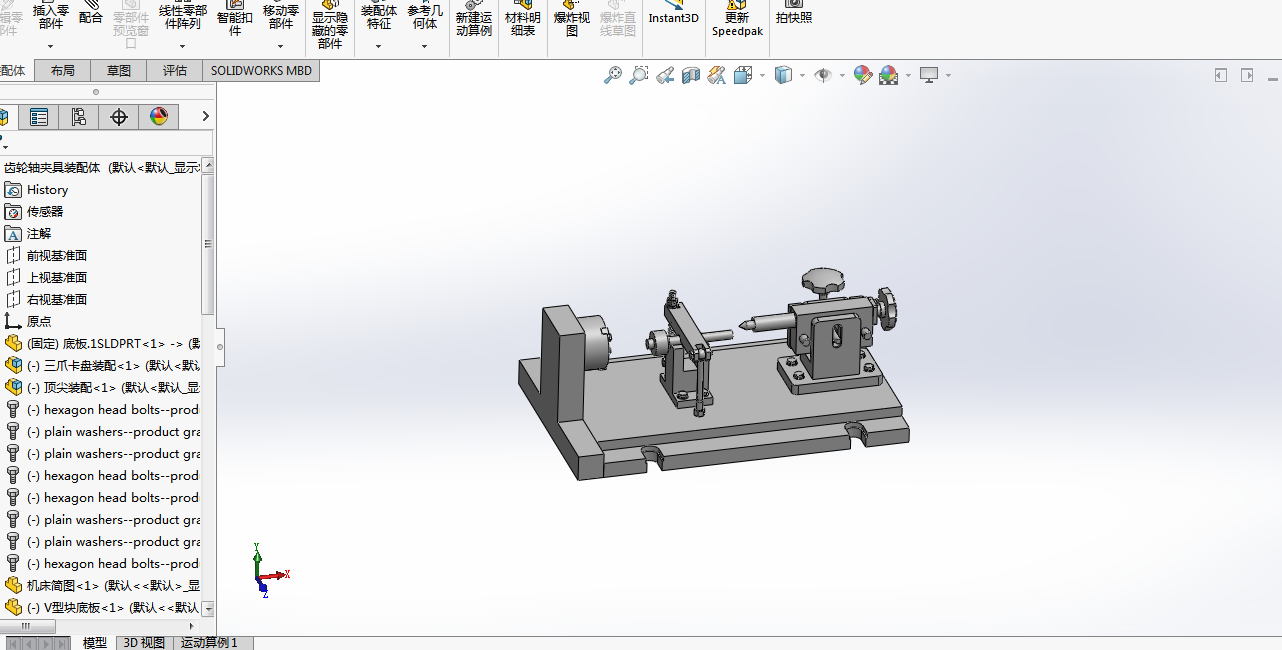
Task: Select the 原点 (Origin) tree item
Action: click(28, 322)
